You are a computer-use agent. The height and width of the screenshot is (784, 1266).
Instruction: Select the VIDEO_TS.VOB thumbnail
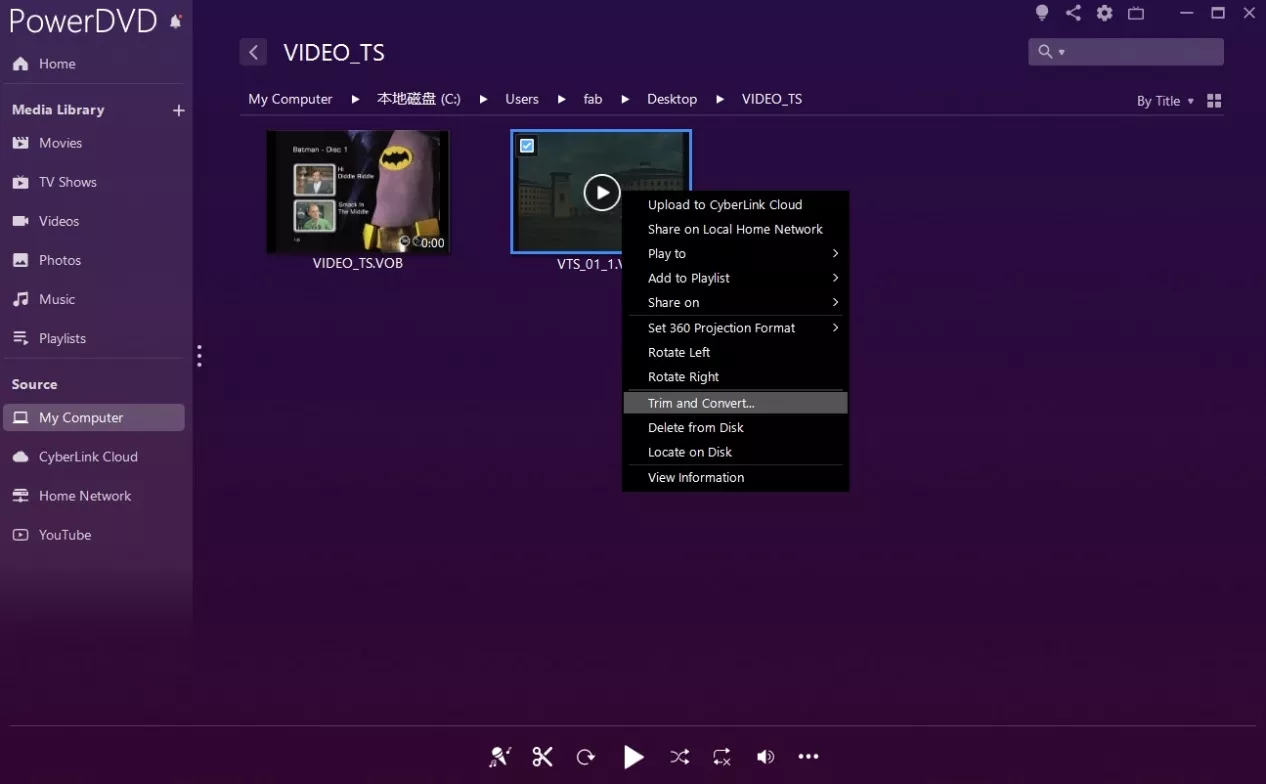pyautogui.click(x=358, y=191)
